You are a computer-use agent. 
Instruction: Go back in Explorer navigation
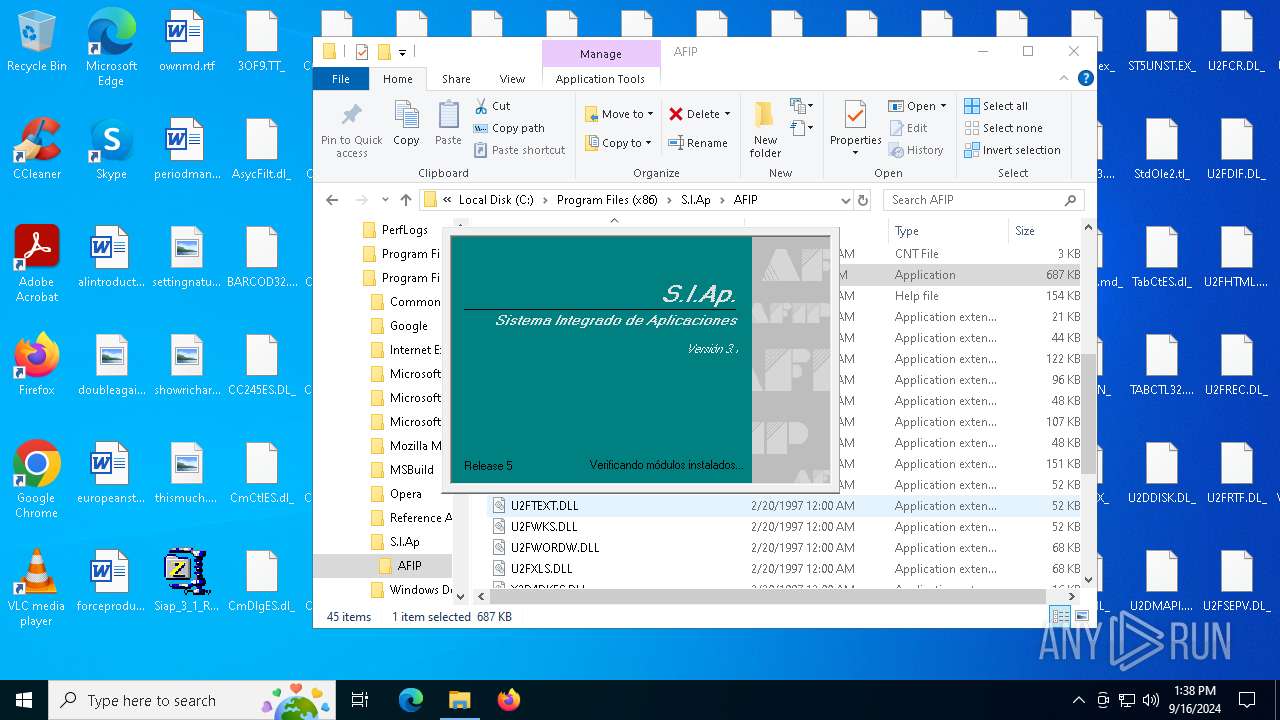pyautogui.click(x=332, y=200)
